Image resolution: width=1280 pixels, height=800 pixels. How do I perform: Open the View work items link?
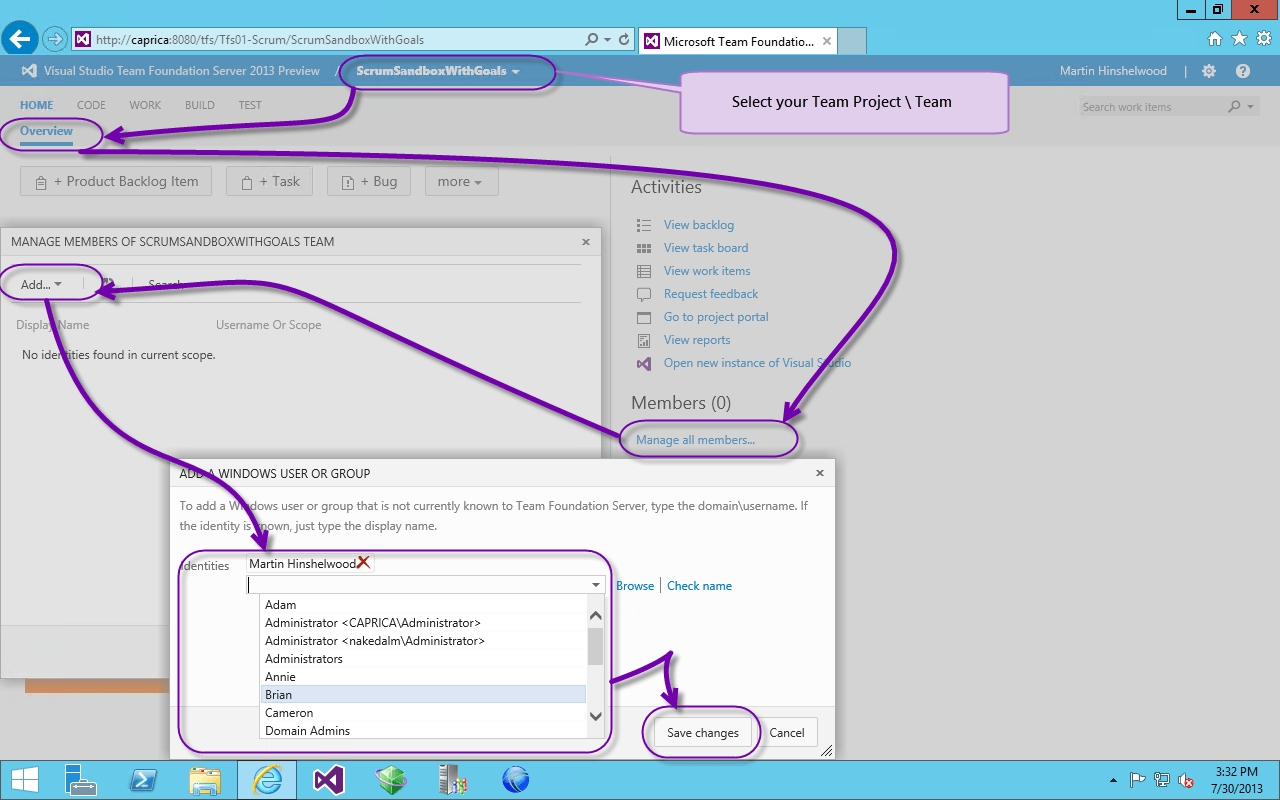pyautogui.click(x=707, y=271)
